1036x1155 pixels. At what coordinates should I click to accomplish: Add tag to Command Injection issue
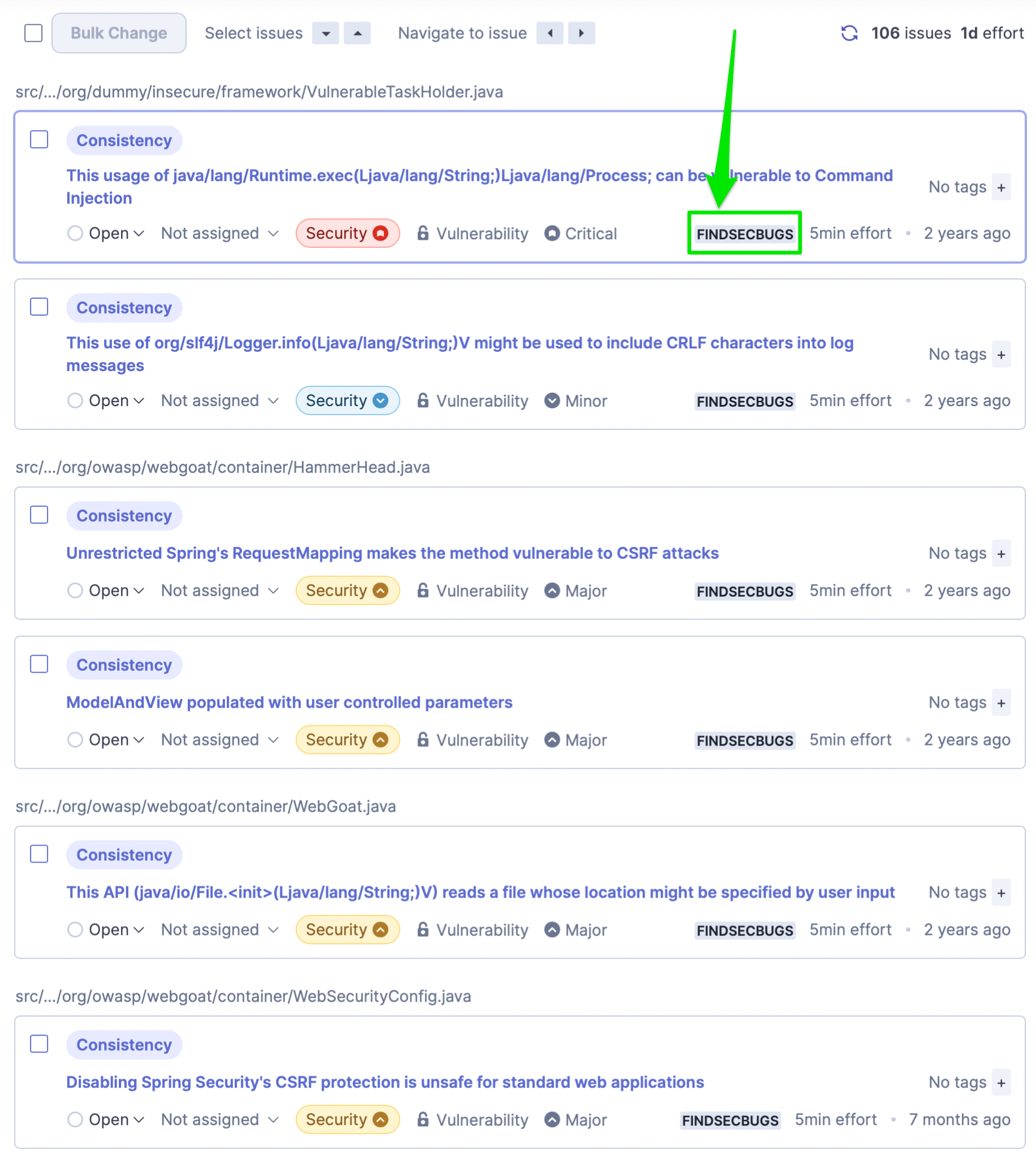click(x=1001, y=187)
